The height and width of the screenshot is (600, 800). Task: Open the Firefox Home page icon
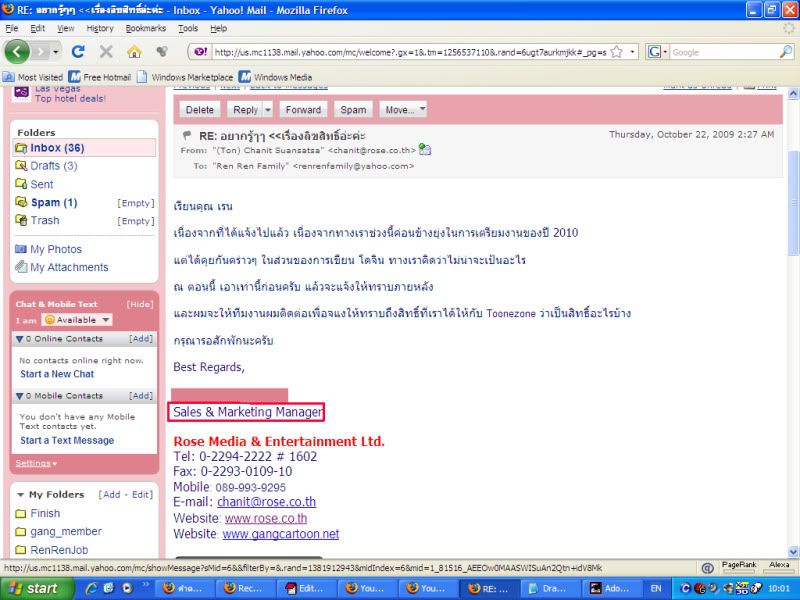coord(134,52)
